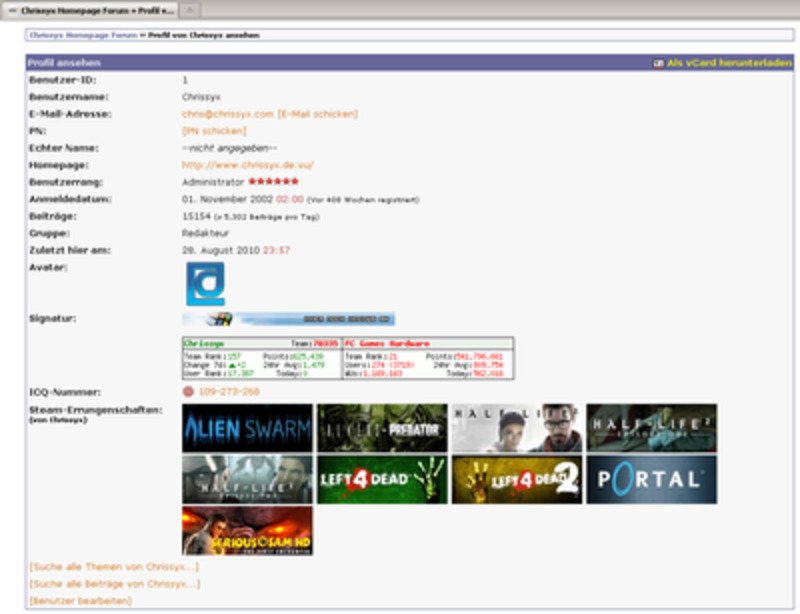Click the Chrissyx avatar image

(x=205, y=284)
